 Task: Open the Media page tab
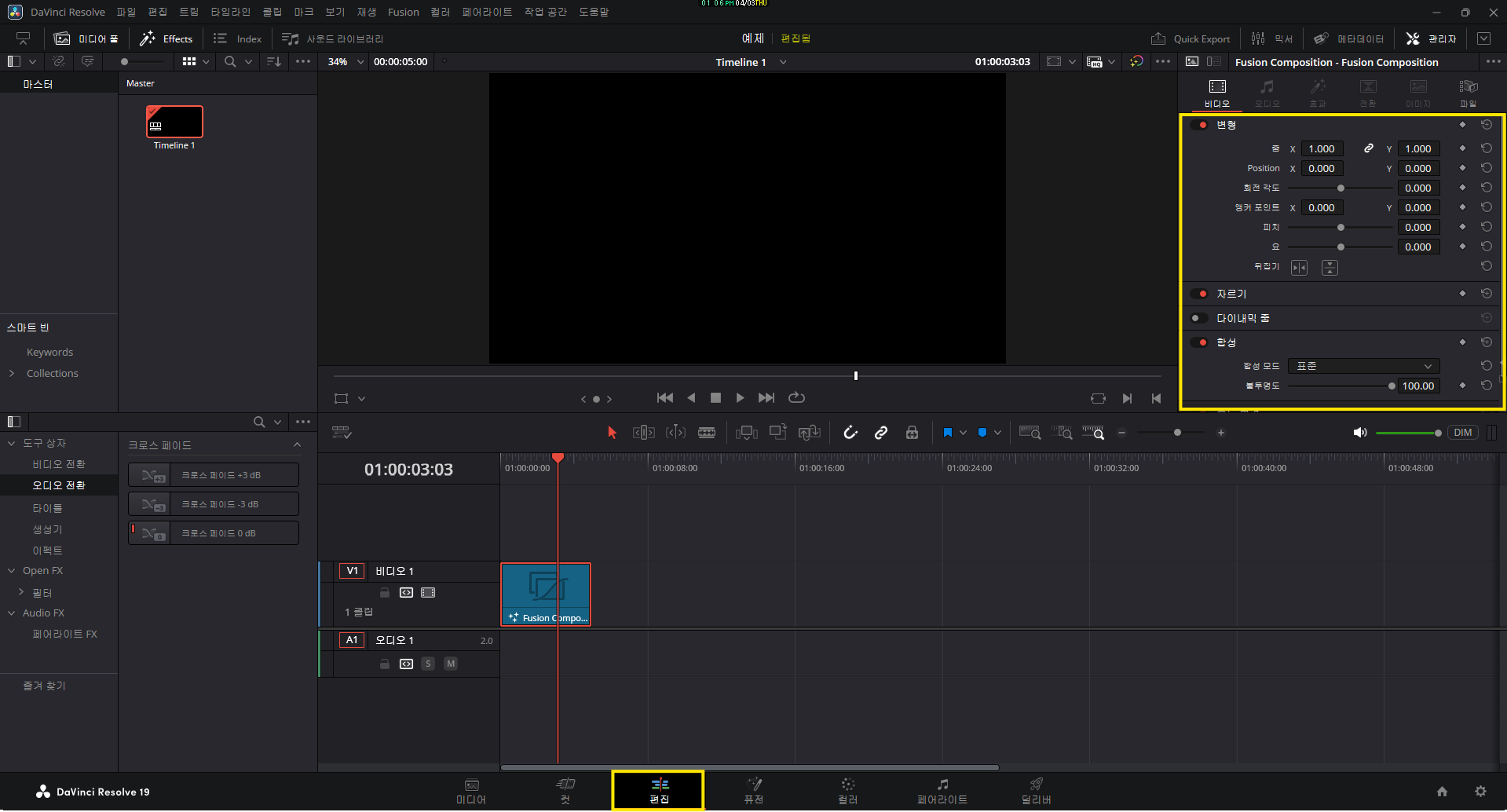[x=471, y=791]
